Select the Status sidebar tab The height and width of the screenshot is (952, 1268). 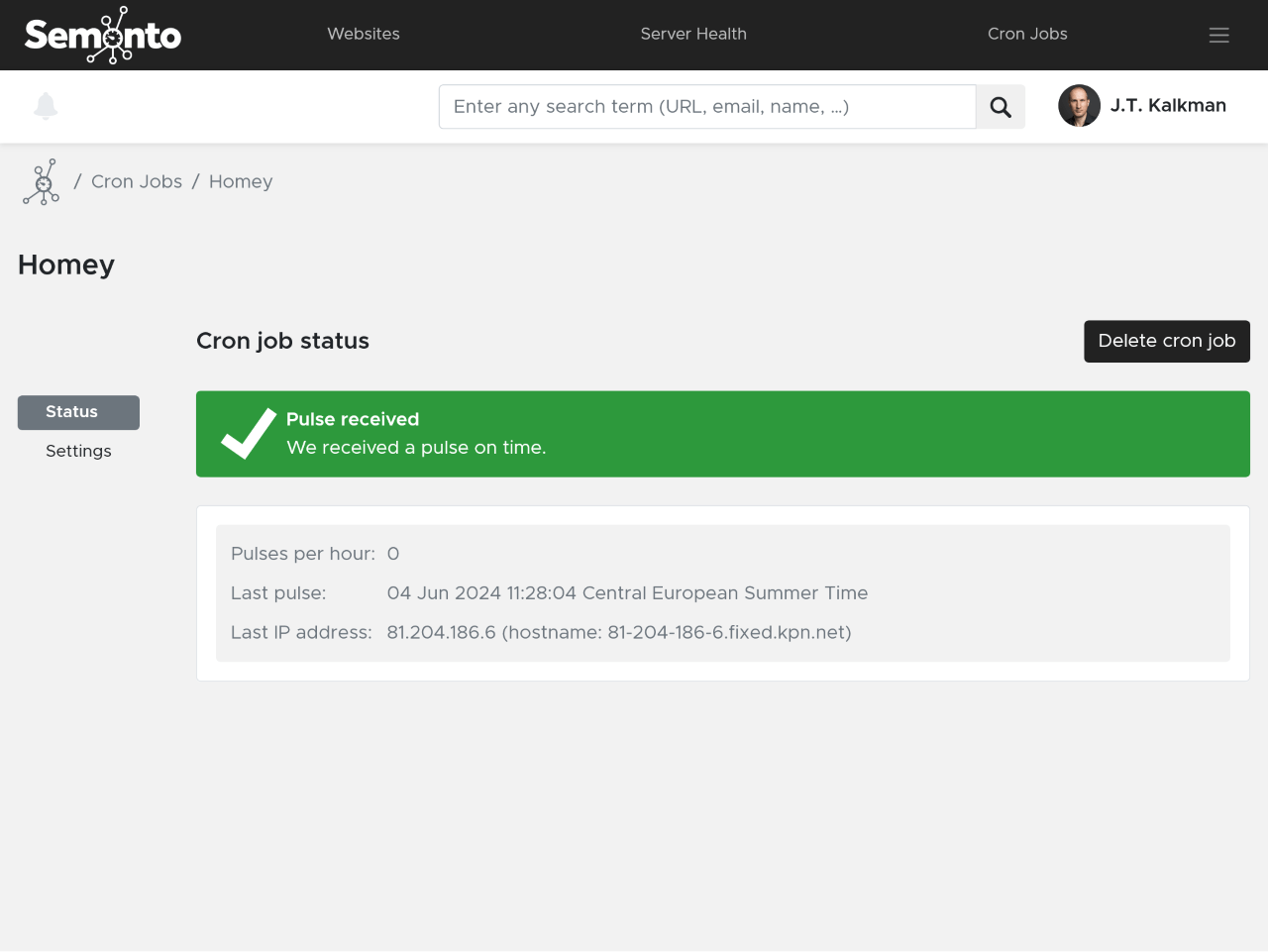78,412
